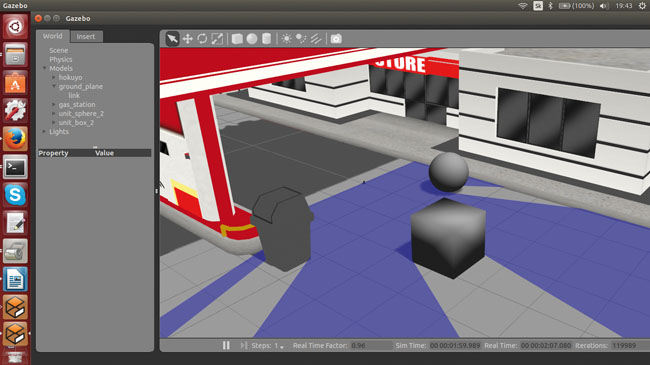650x365 pixels.
Task: Insert a sphere shape from toolbar
Action: click(x=252, y=39)
